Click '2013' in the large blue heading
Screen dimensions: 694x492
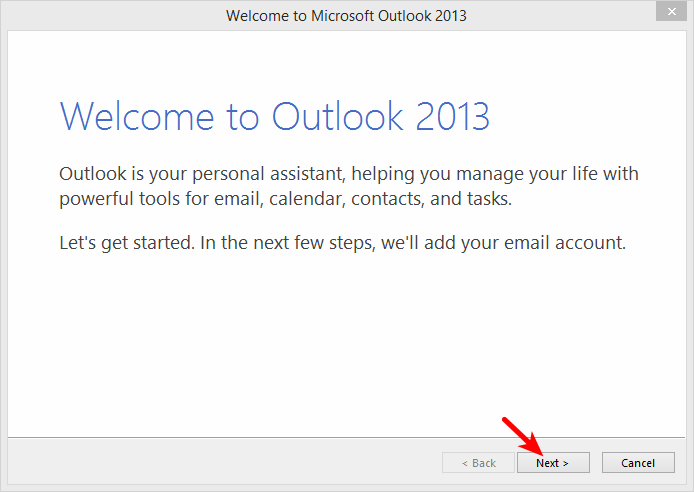452,116
